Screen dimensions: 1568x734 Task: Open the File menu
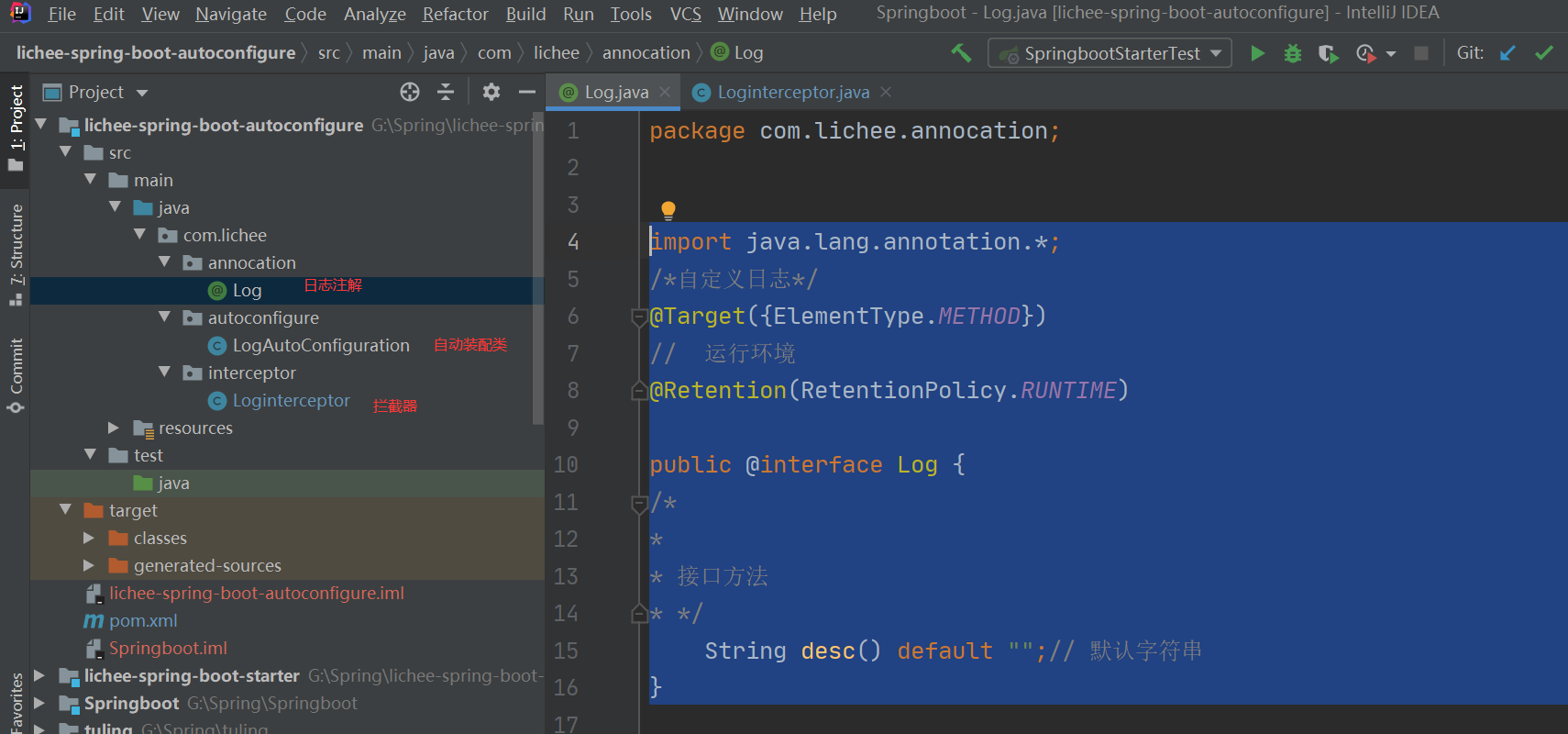tap(61, 14)
